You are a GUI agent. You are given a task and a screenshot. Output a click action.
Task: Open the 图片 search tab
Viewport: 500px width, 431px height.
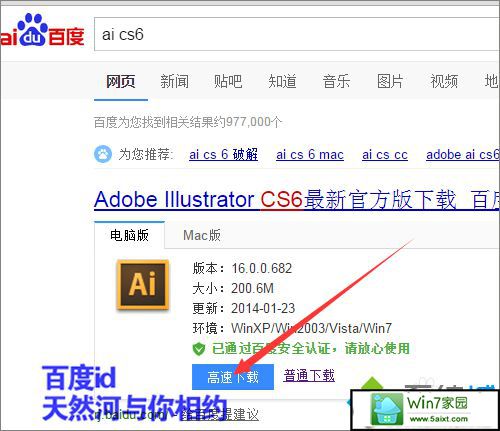[x=390, y=81]
